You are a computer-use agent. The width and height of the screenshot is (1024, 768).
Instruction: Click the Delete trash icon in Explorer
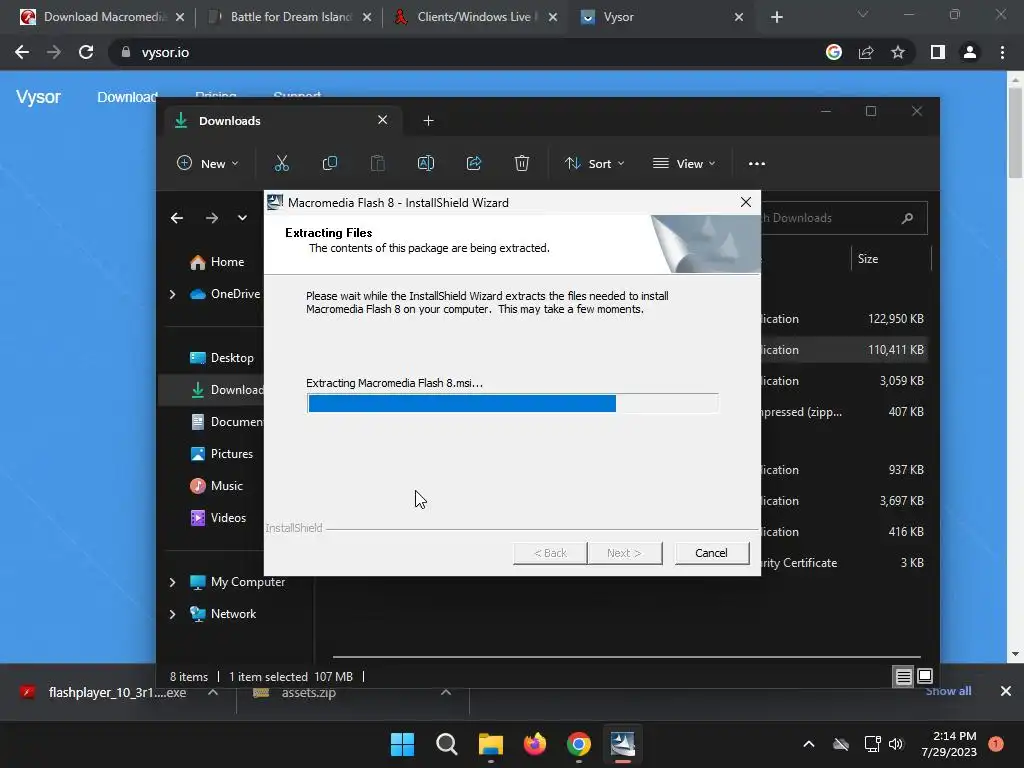coord(522,163)
